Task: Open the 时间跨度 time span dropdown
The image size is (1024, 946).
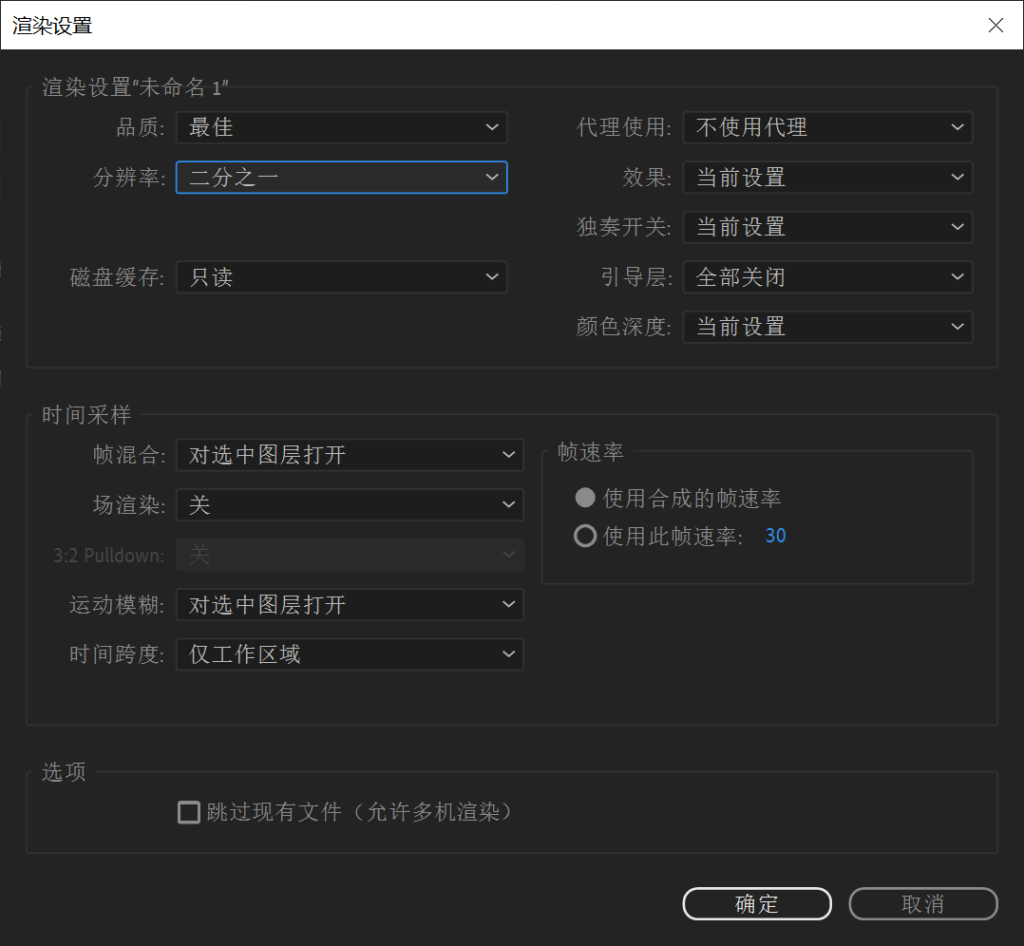Action: [349, 655]
